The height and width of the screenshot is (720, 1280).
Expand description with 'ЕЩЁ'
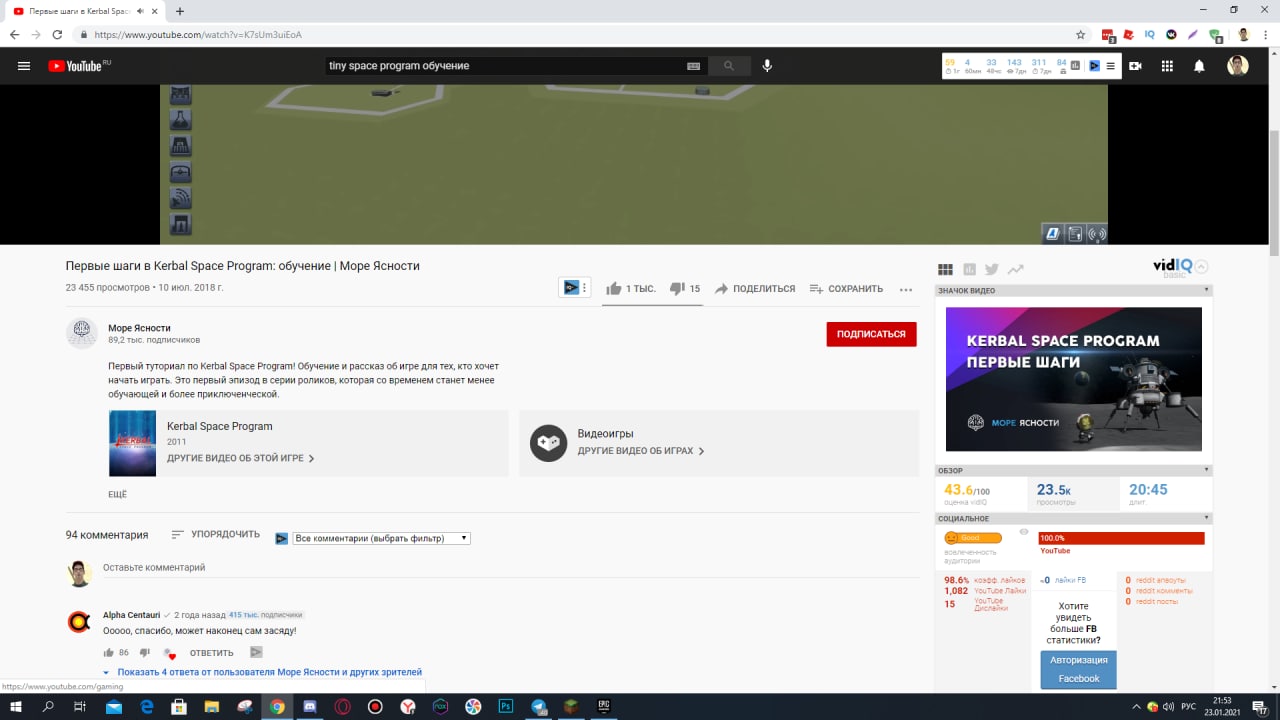point(117,494)
